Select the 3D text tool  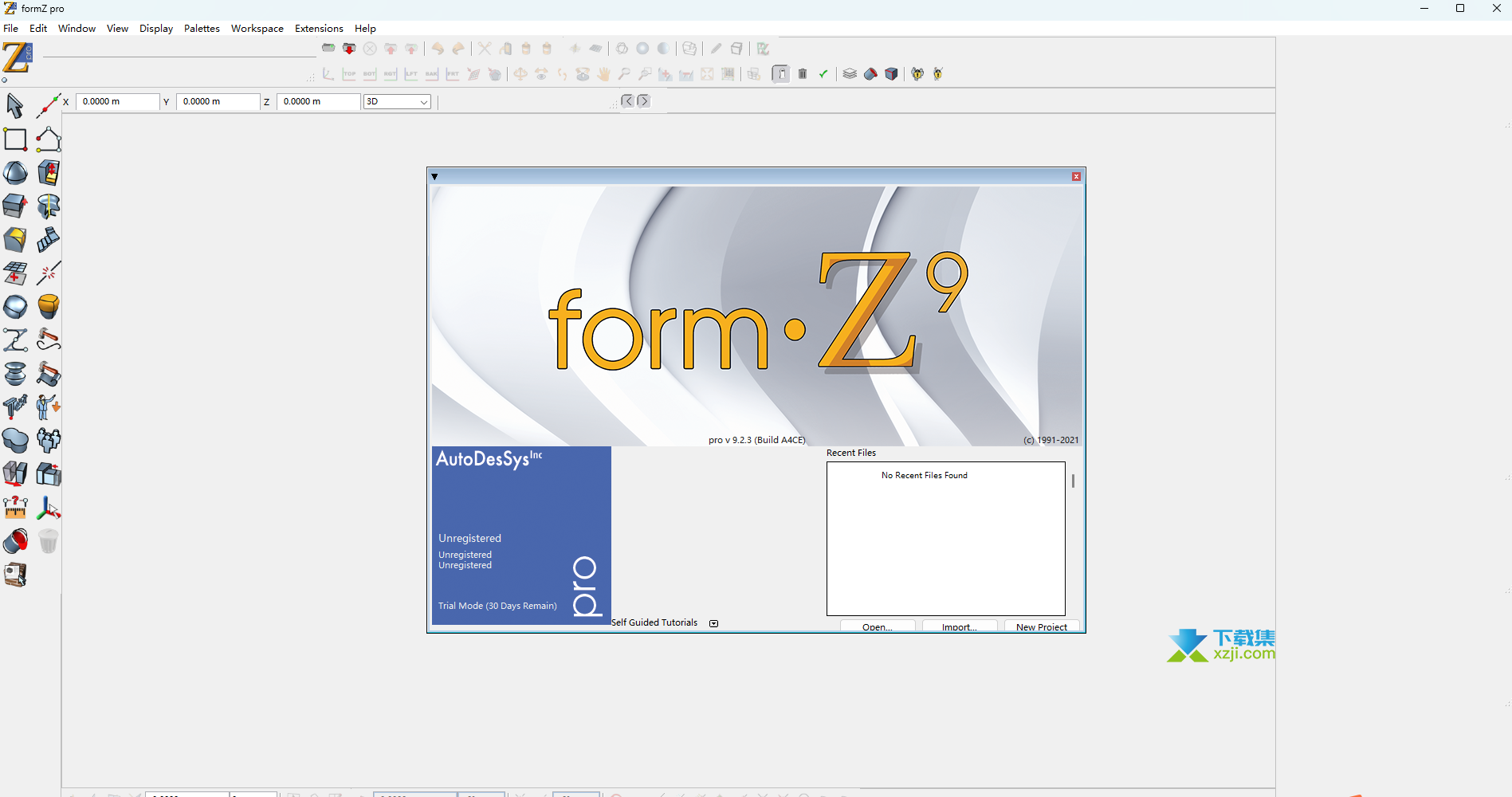[15, 406]
